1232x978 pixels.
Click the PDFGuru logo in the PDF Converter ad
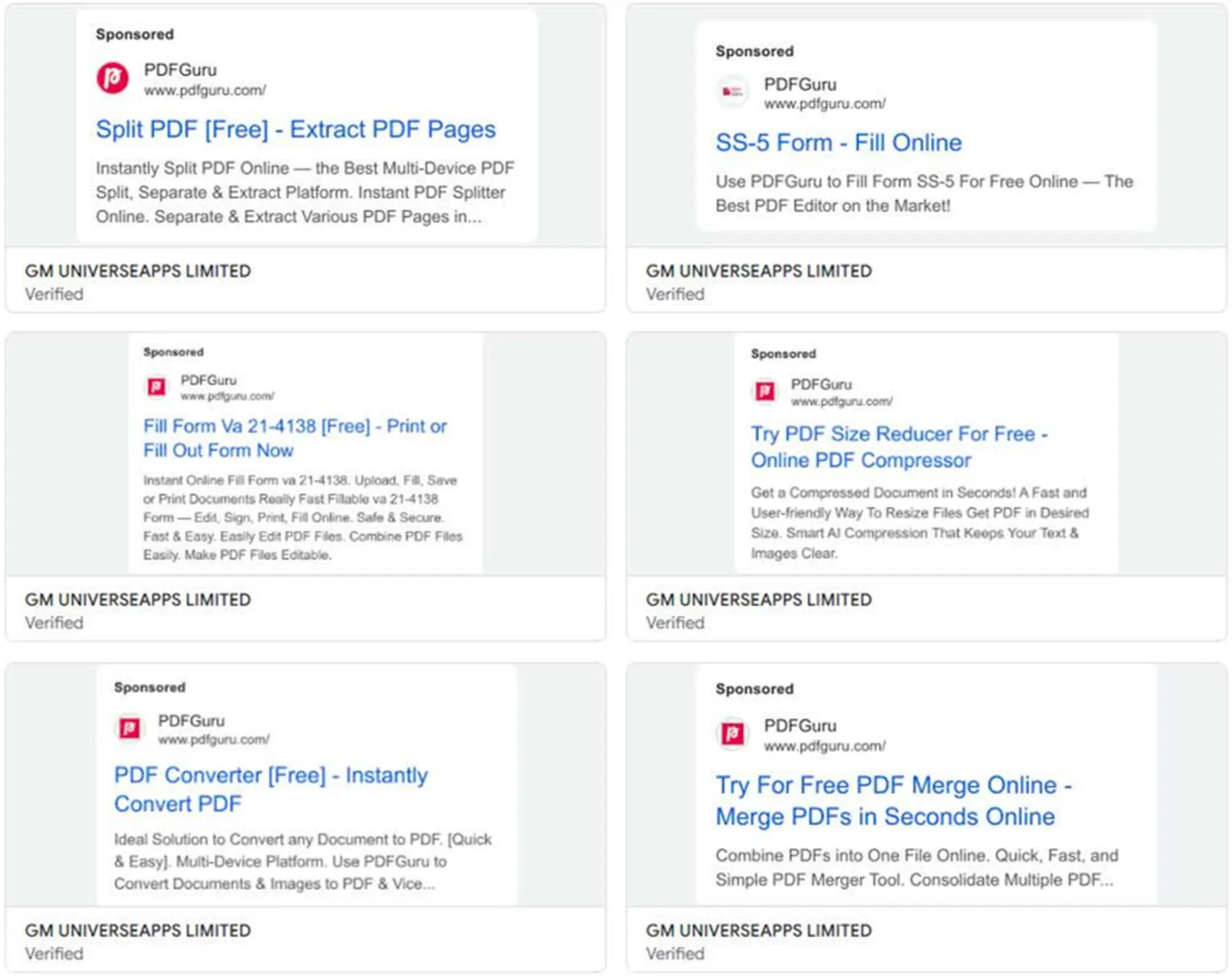coord(129,728)
